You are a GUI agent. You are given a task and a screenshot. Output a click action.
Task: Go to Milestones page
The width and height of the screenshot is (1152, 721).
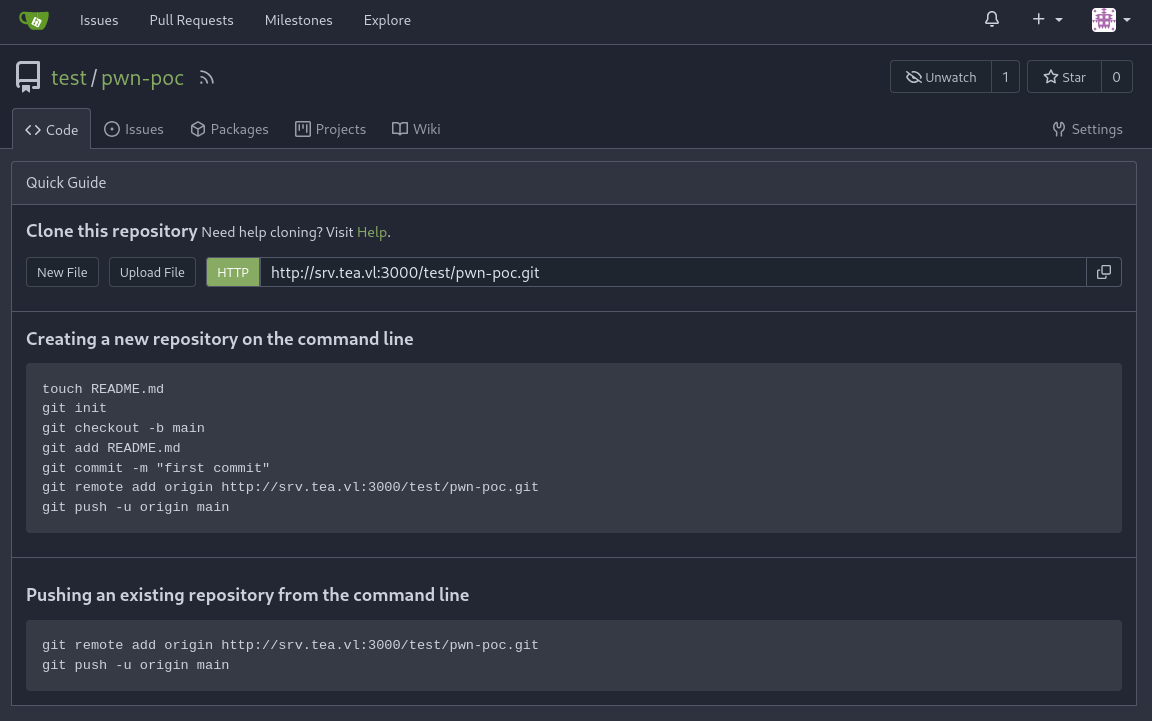298,20
